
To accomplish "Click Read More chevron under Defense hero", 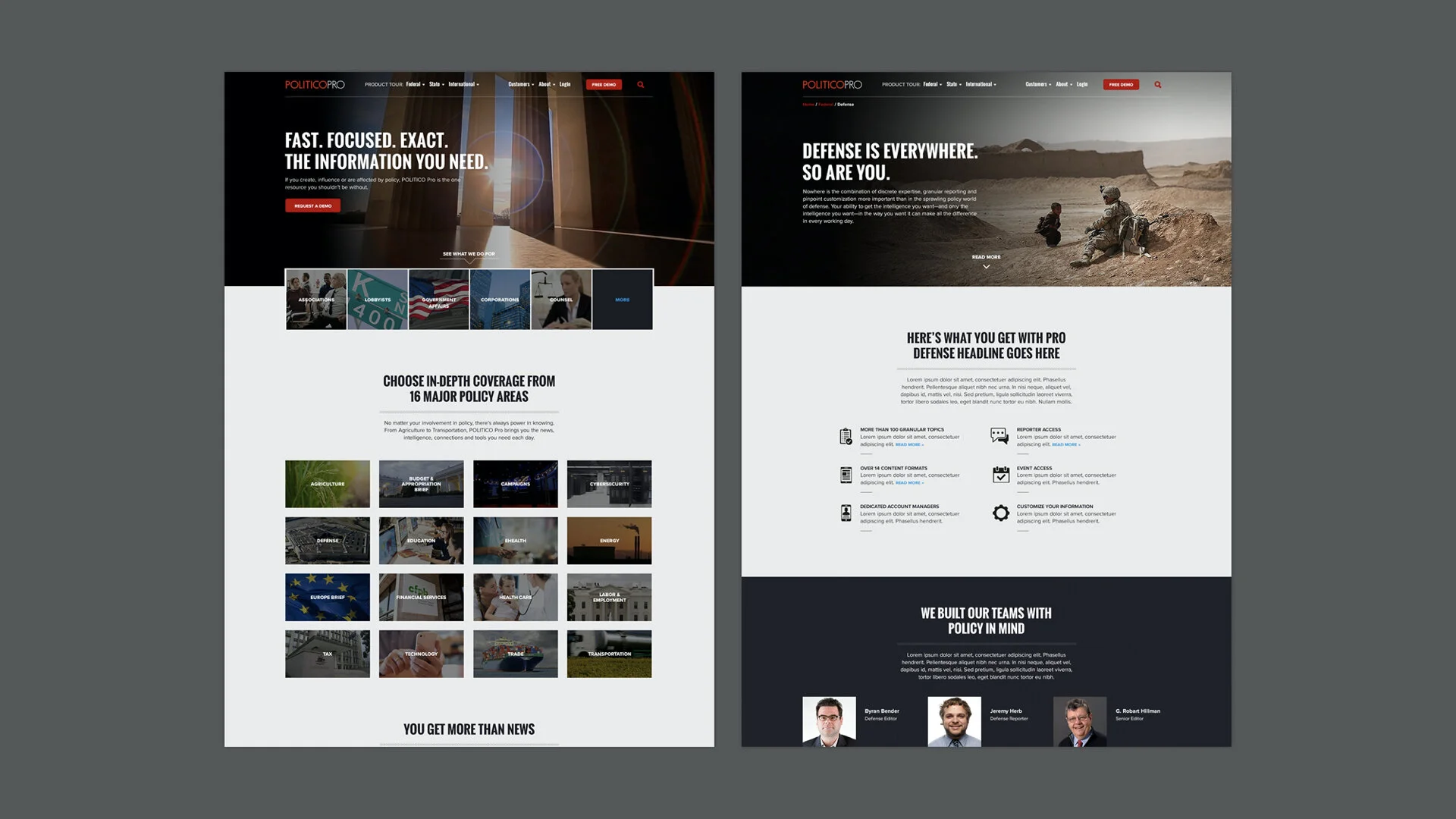I will point(986,266).
